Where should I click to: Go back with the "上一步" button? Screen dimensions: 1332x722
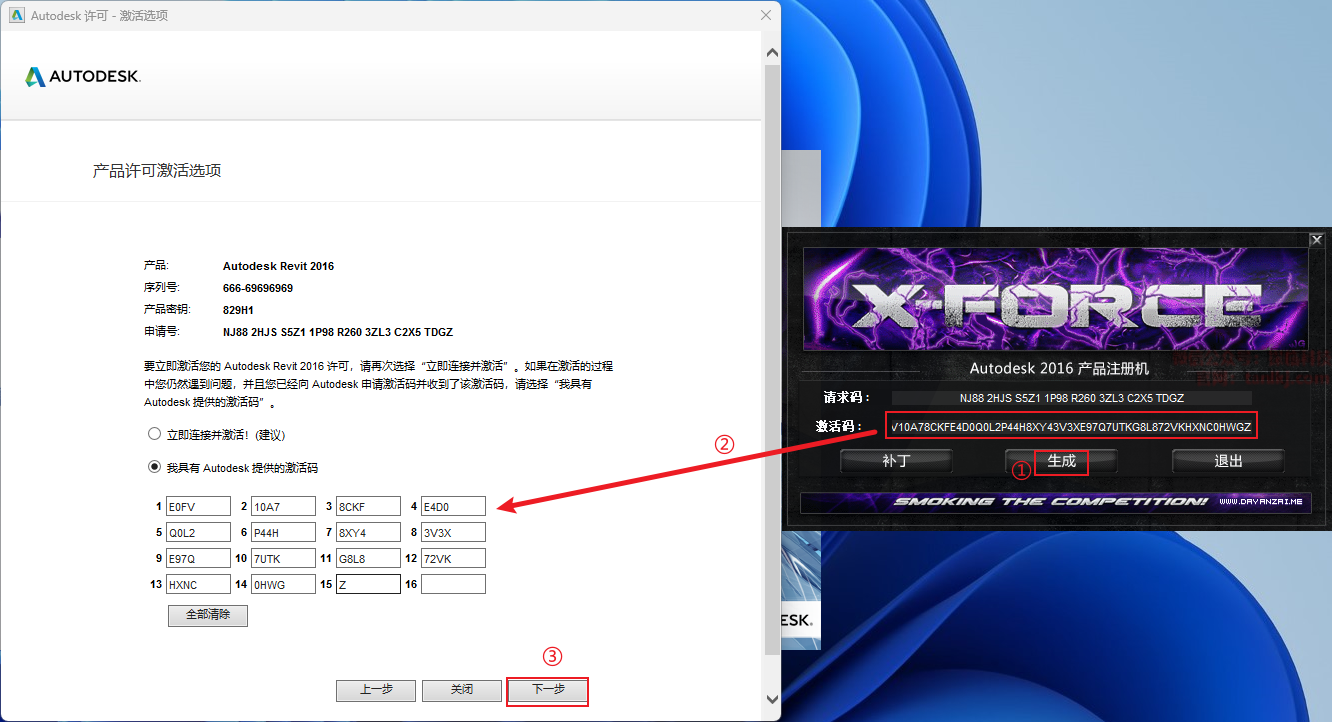pyautogui.click(x=376, y=690)
